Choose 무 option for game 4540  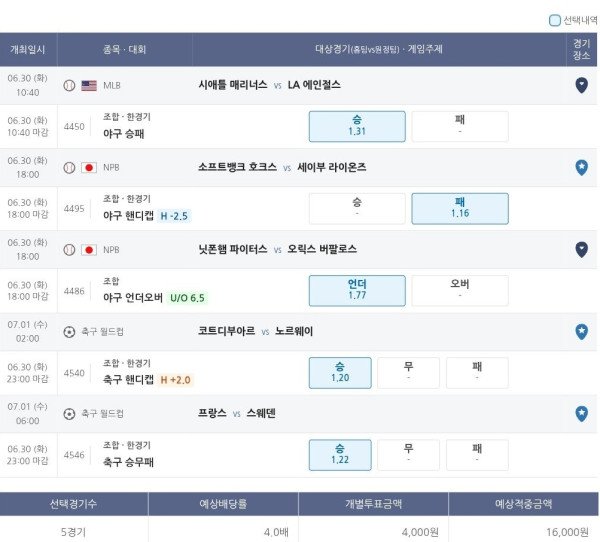(x=408, y=373)
